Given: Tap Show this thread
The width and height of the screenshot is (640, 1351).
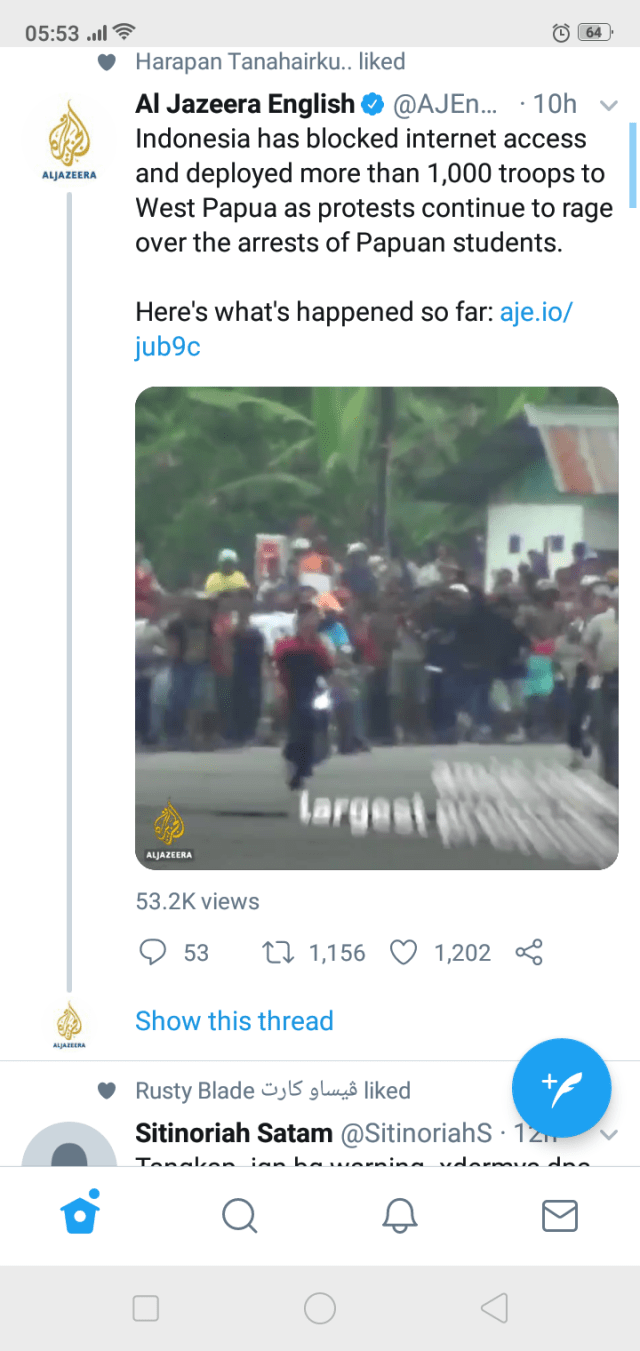Looking at the screenshot, I should pyautogui.click(x=234, y=1021).
